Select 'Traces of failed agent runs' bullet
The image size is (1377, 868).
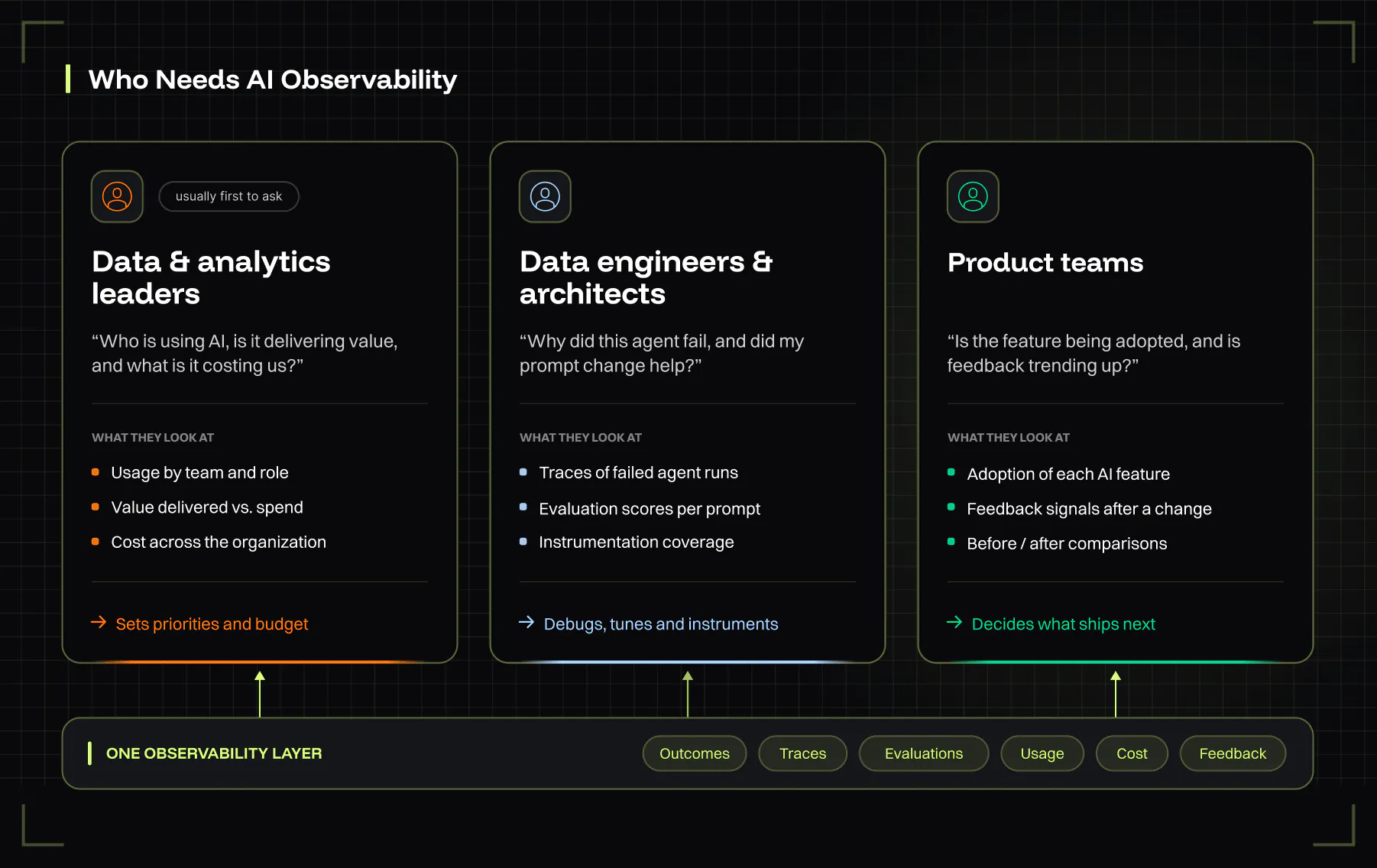click(638, 473)
